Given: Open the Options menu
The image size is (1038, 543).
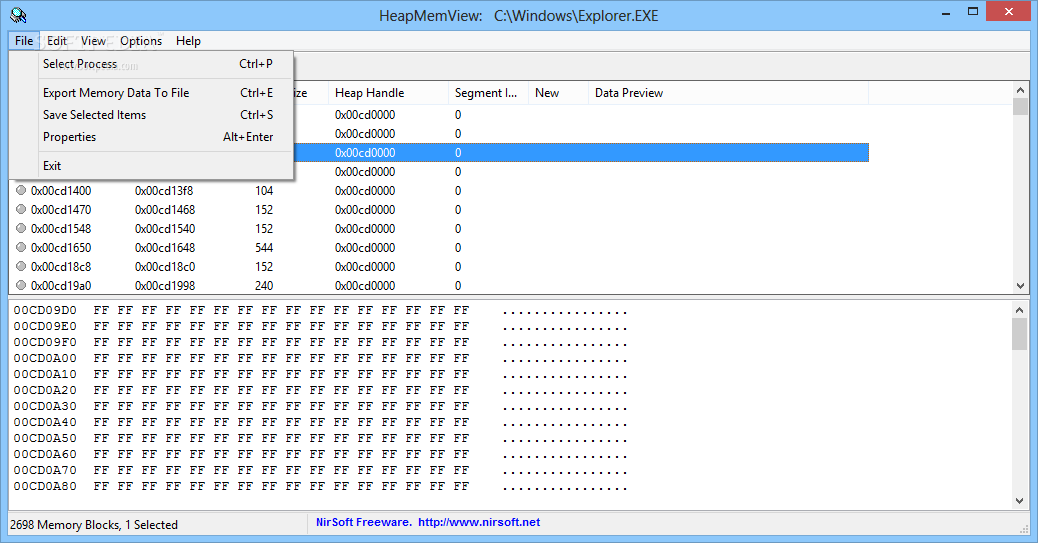Looking at the screenshot, I should [141, 40].
